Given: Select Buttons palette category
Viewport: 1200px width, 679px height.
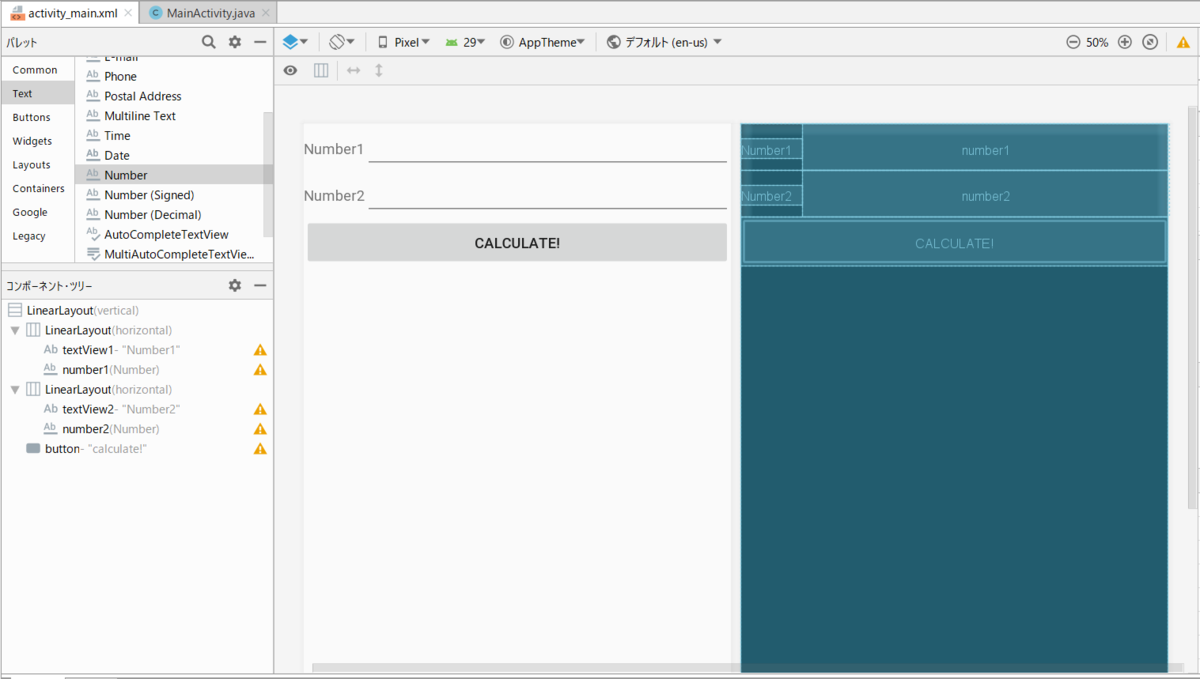Looking at the screenshot, I should pos(37,117).
